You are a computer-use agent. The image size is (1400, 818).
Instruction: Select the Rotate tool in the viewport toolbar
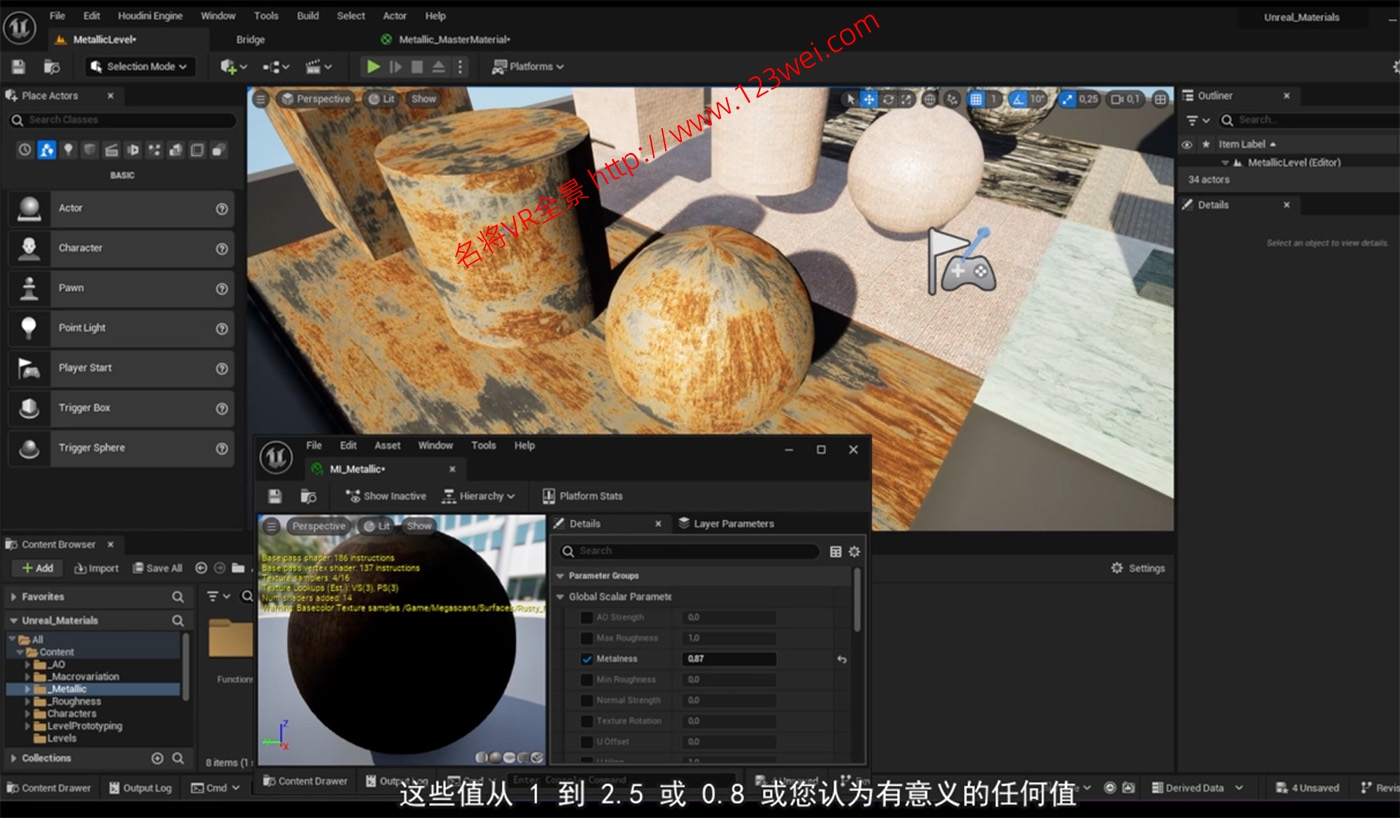pos(890,99)
